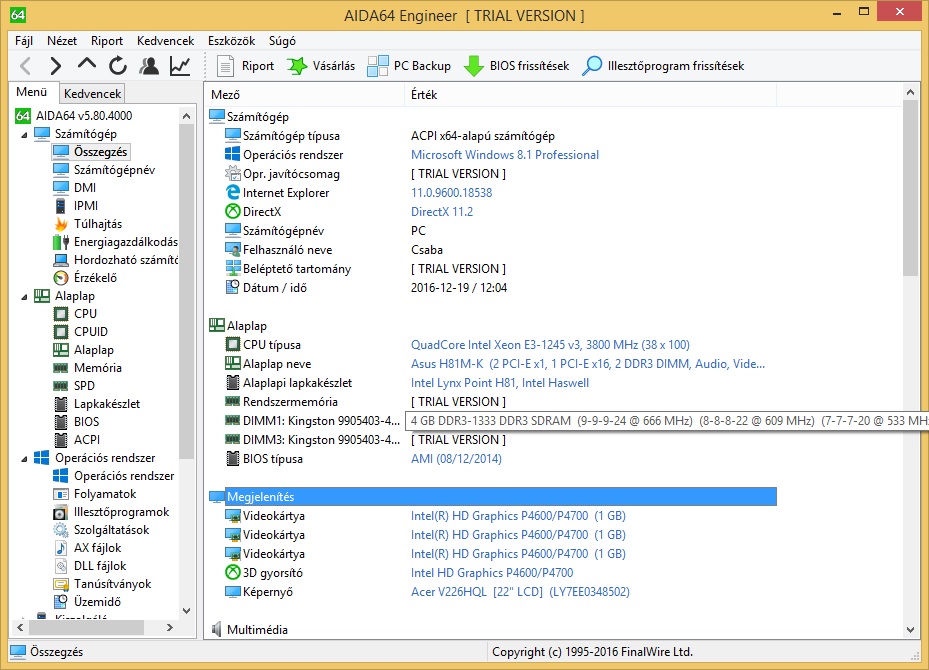Click the 11.0.9600.18538 Internet Explorer link

pos(451,193)
